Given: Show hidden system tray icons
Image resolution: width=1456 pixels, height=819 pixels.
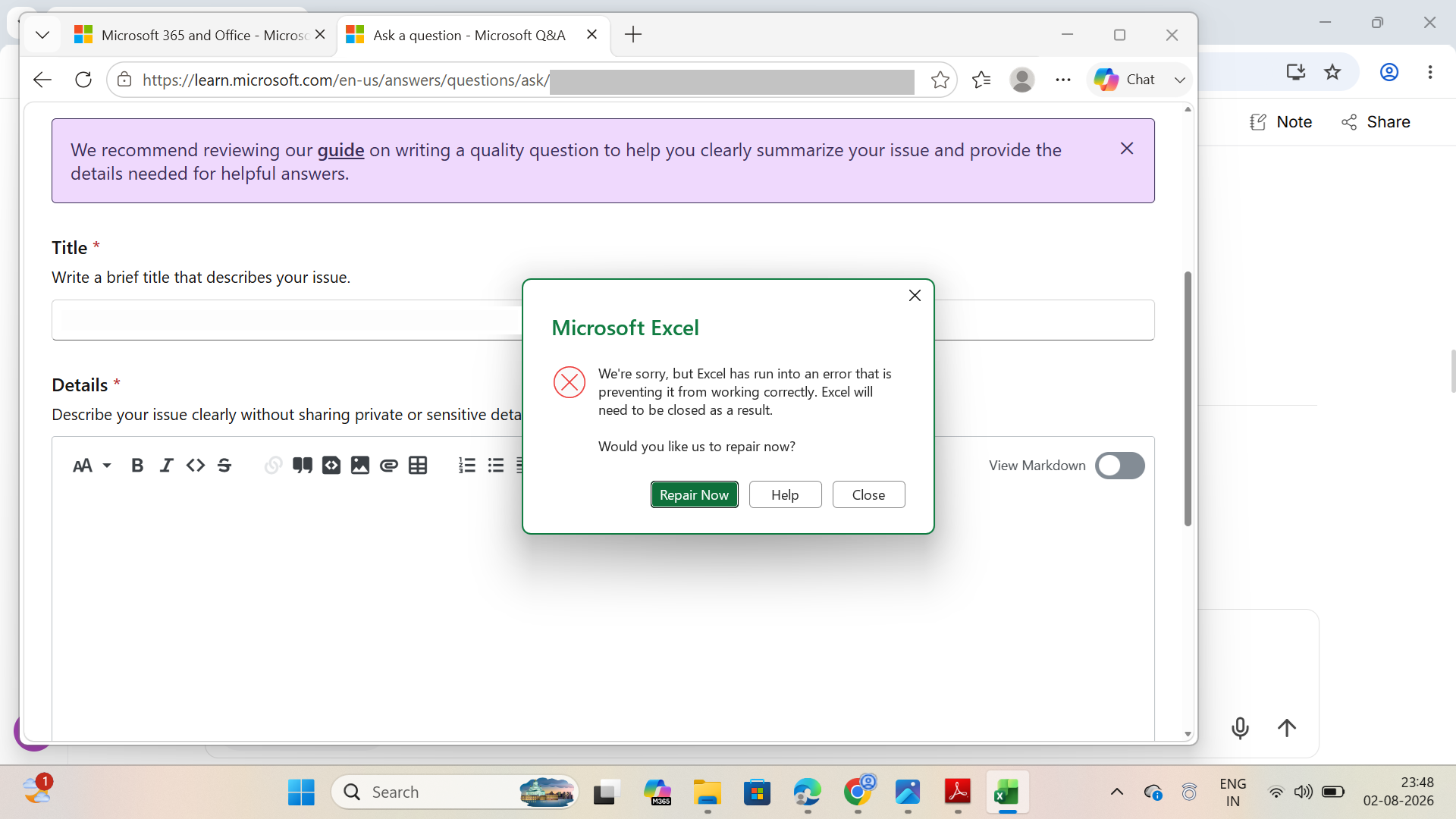Looking at the screenshot, I should tap(1117, 792).
